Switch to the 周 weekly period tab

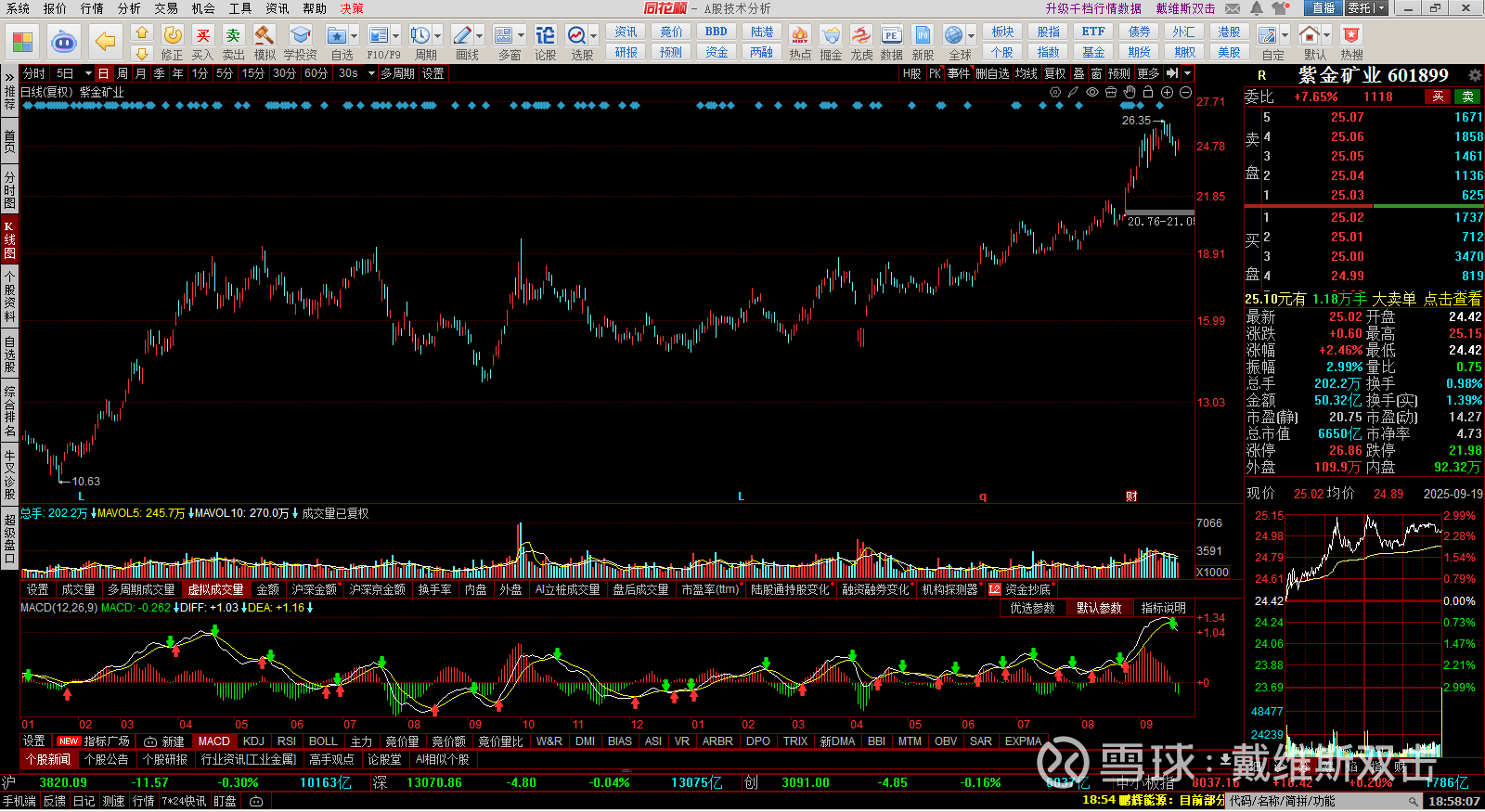pos(123,73)
